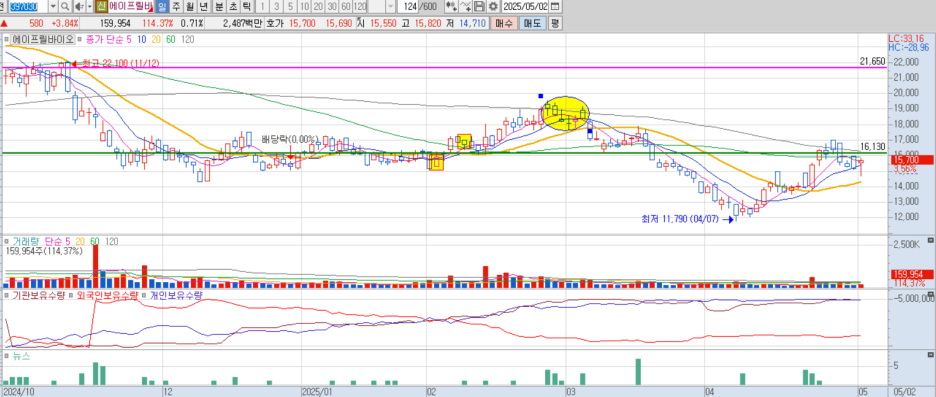Click the 최저 11,790 (04/07) low marker

689,219
